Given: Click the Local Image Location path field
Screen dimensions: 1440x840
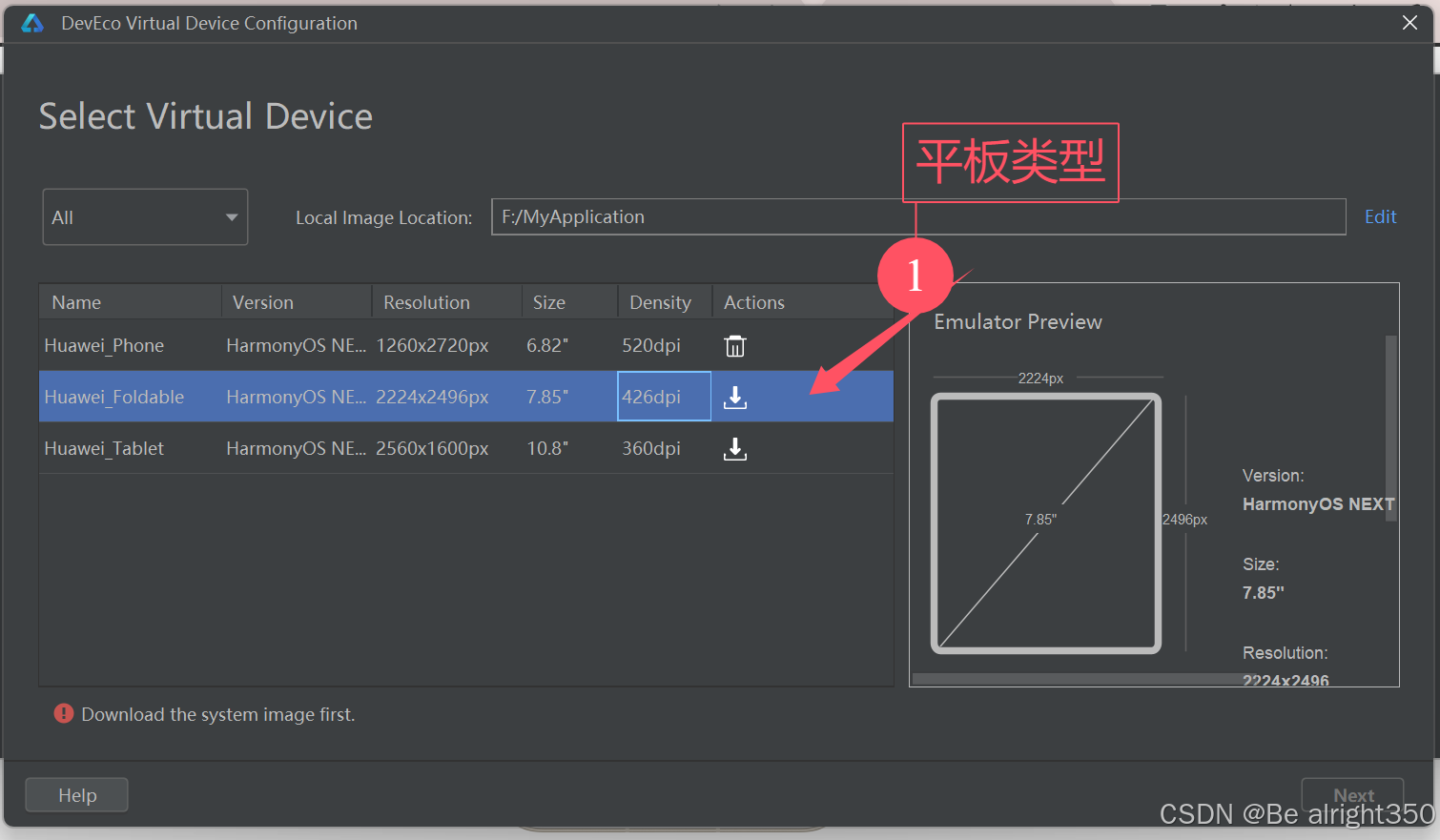Looking at the screenshot, I should click(x=917, y=216).
